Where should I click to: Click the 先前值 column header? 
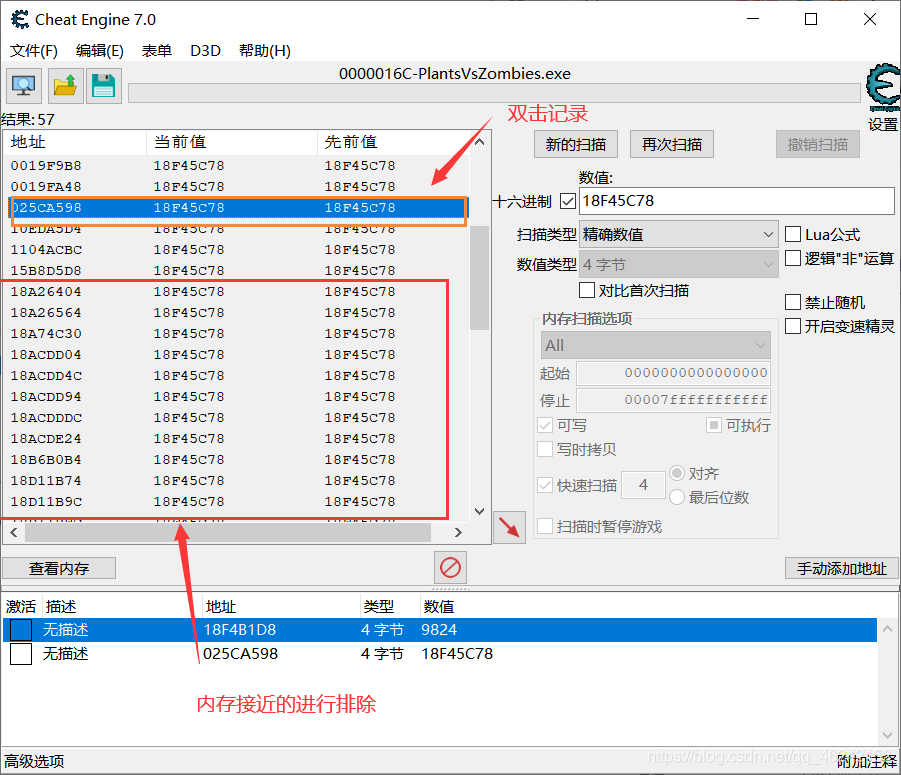coord(393,142)
